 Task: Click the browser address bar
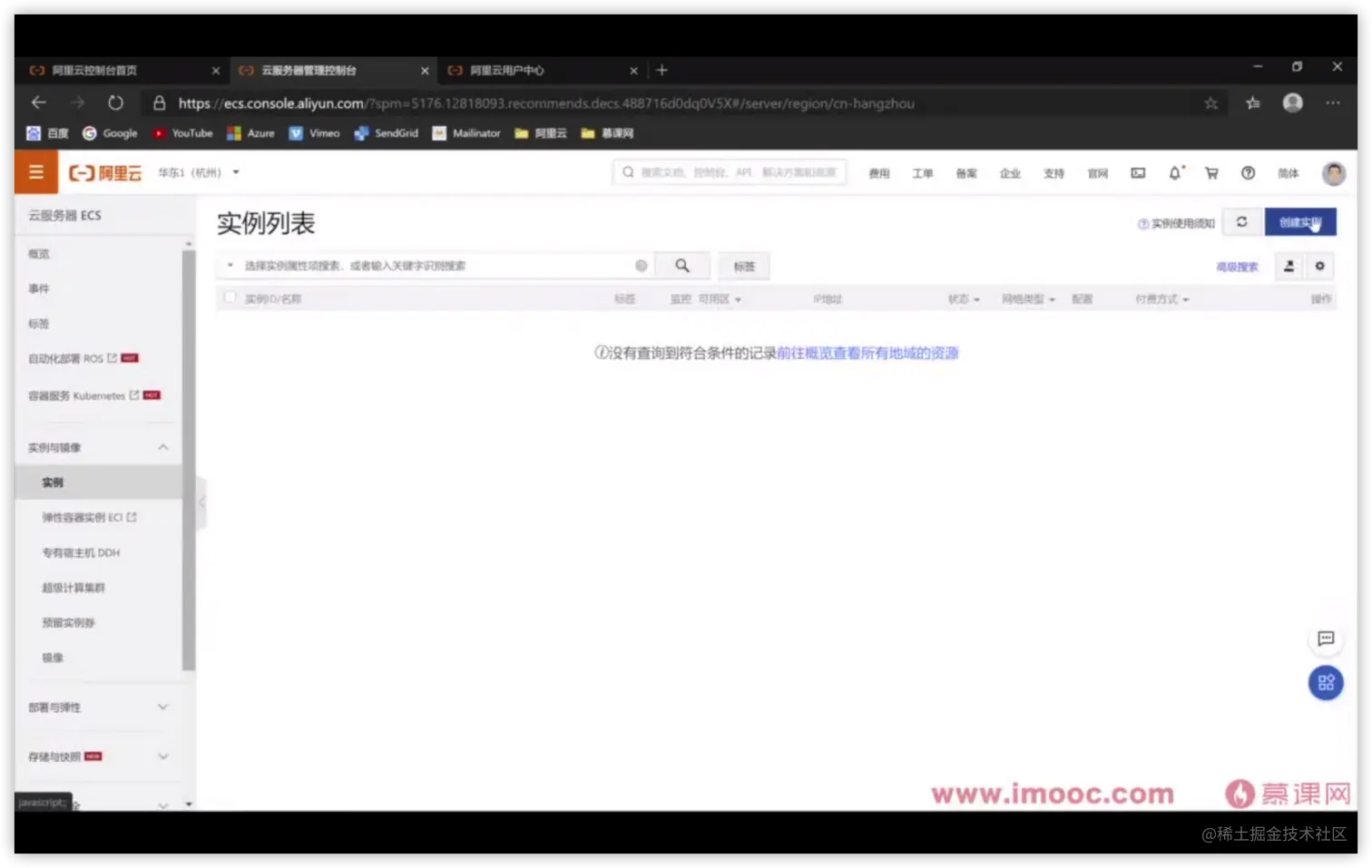671,103
